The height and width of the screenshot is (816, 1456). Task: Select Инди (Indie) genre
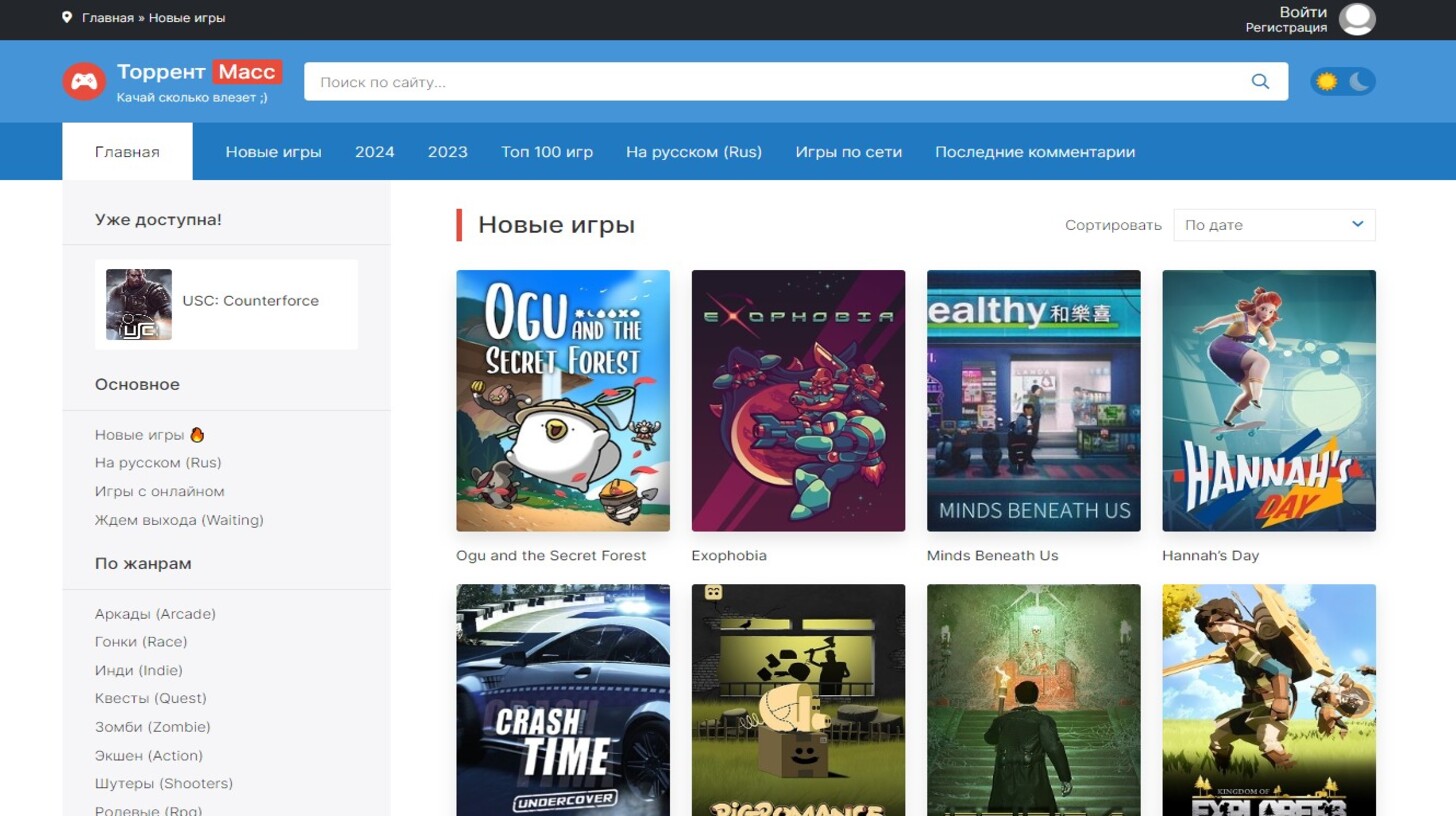click(139, 670)
